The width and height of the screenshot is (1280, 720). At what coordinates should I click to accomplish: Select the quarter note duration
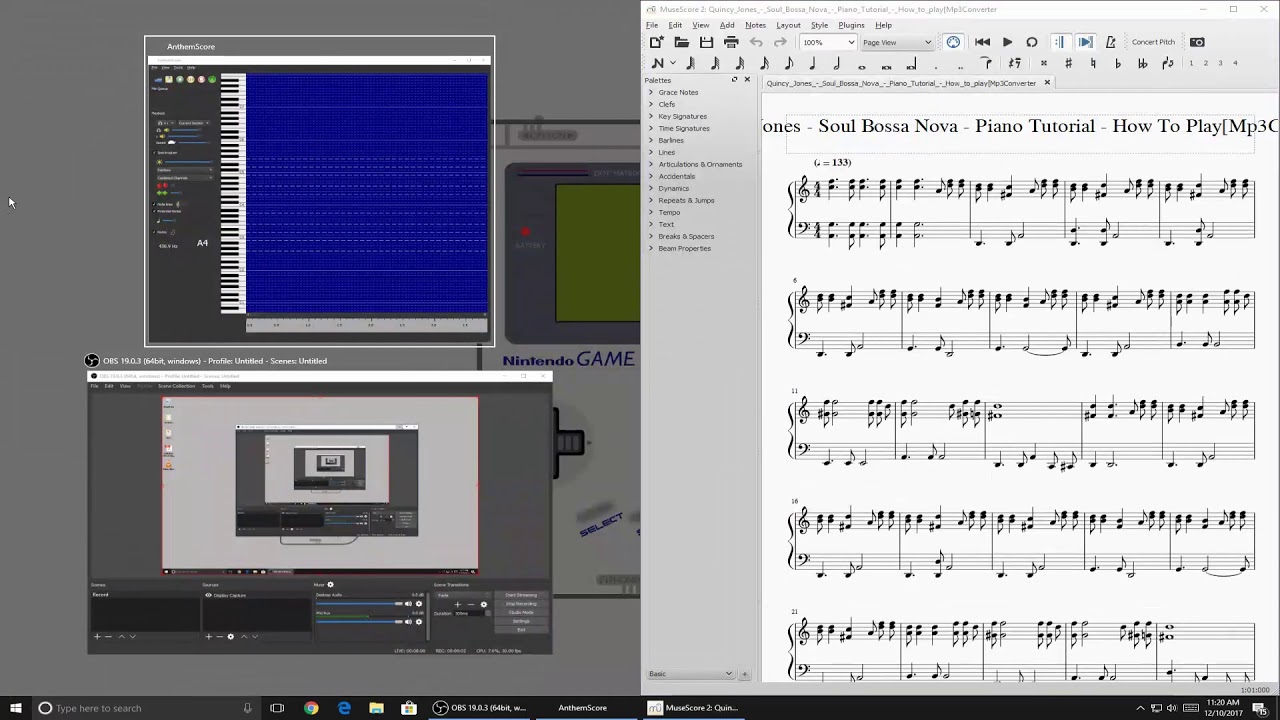pyautogui.click(x=813, y=63)
